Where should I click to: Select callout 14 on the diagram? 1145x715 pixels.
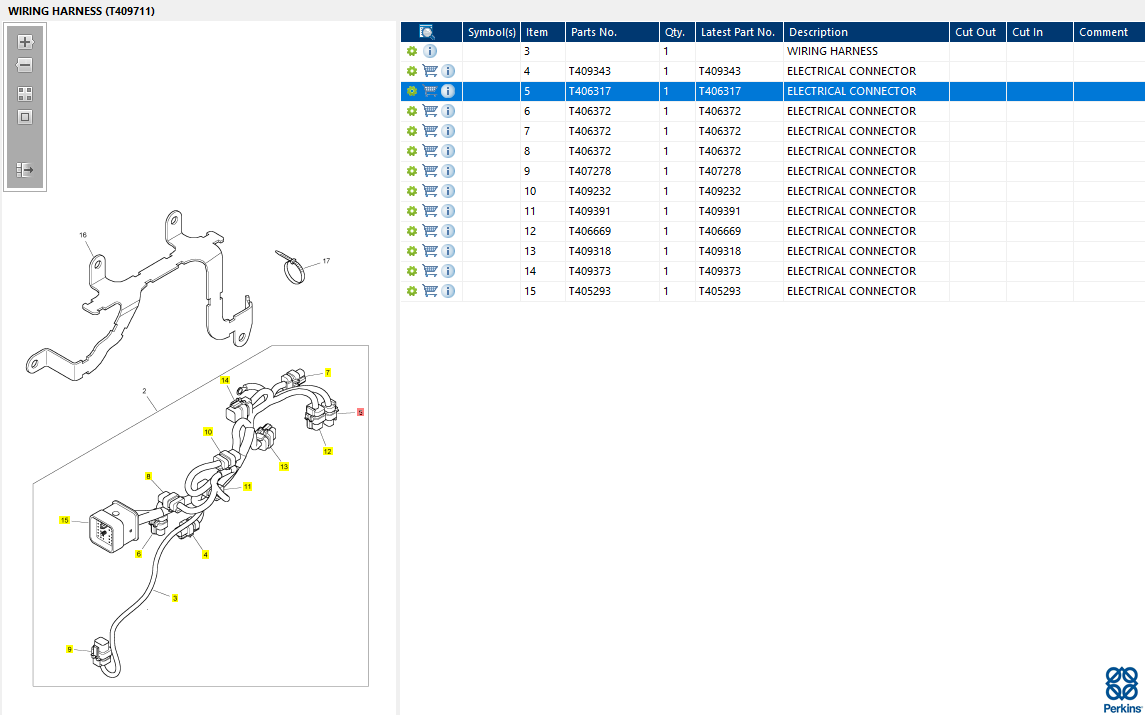click(x=225, y=380)
